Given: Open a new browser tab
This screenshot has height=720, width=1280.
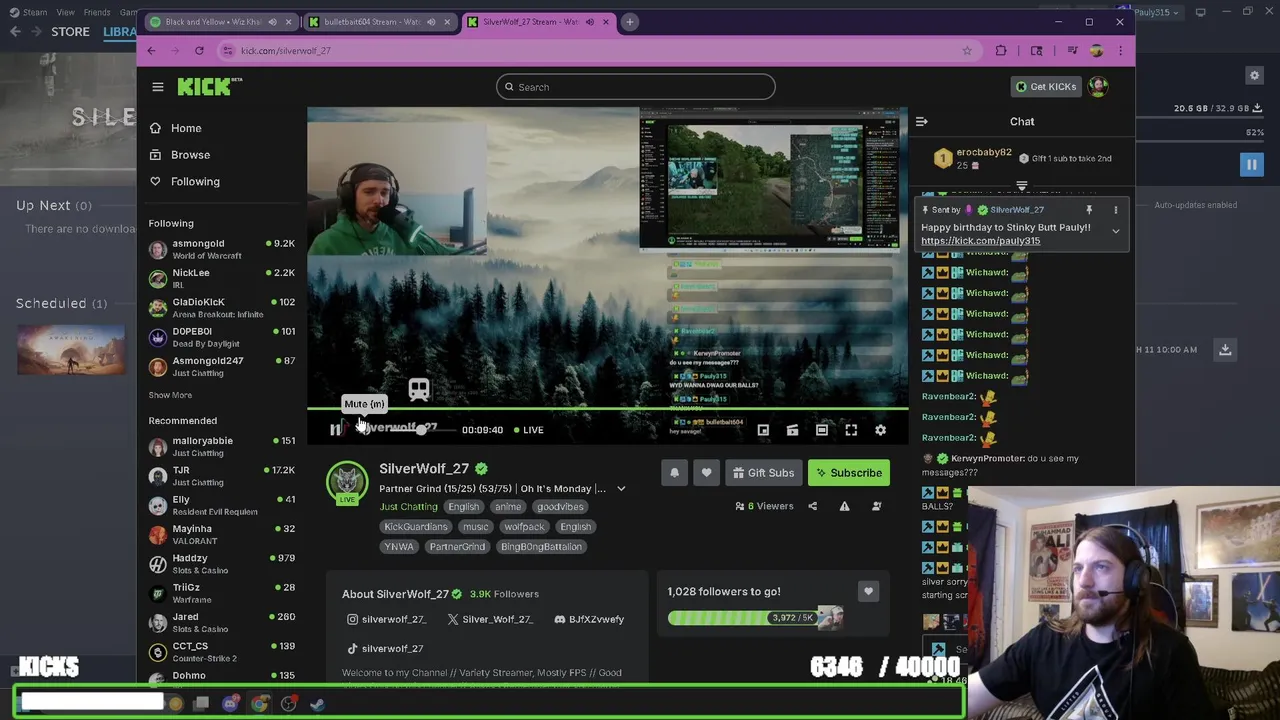Looking at the screenshot, I should pos(630,22).
